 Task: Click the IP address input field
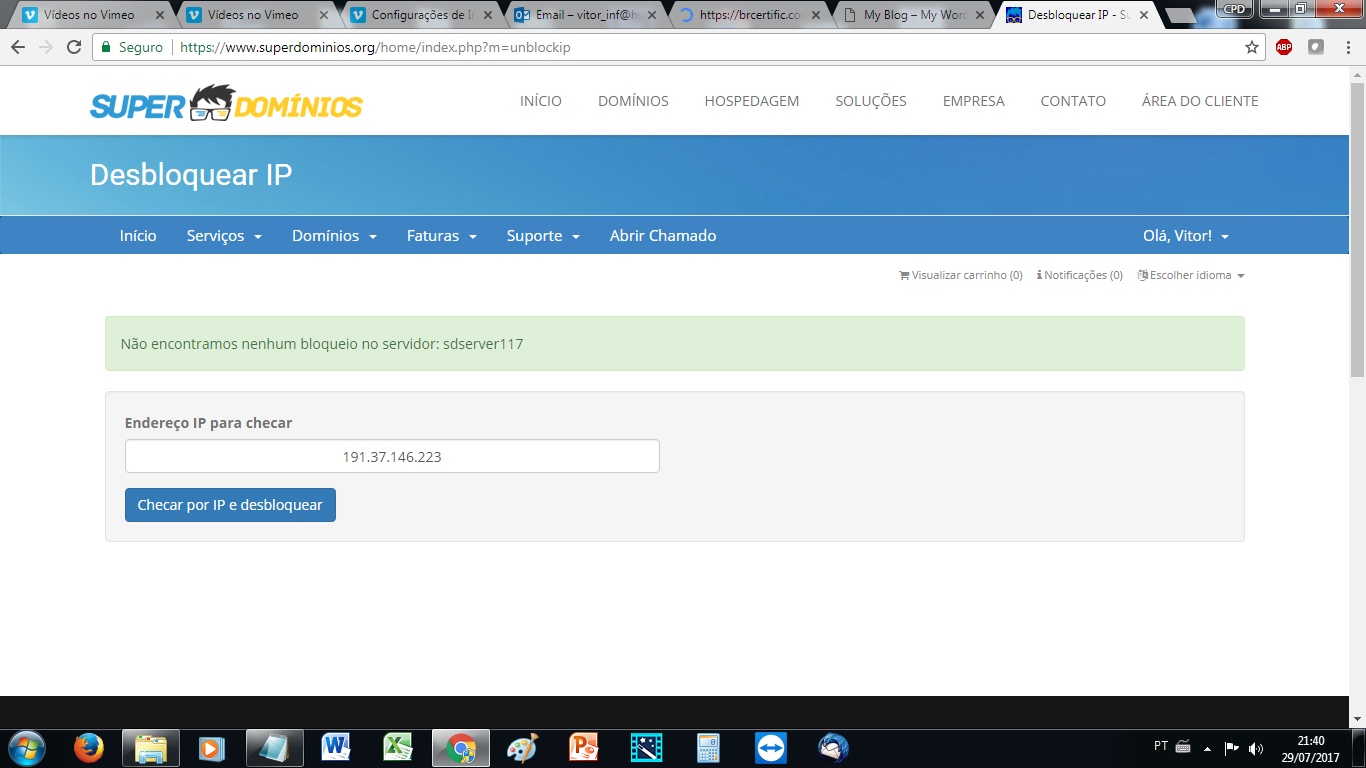point(392,456)
